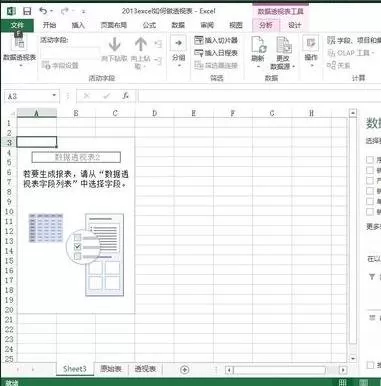Click the select-all corner triangle
Image resolution: width=381 pixels, height=386 pixels.
13,114
